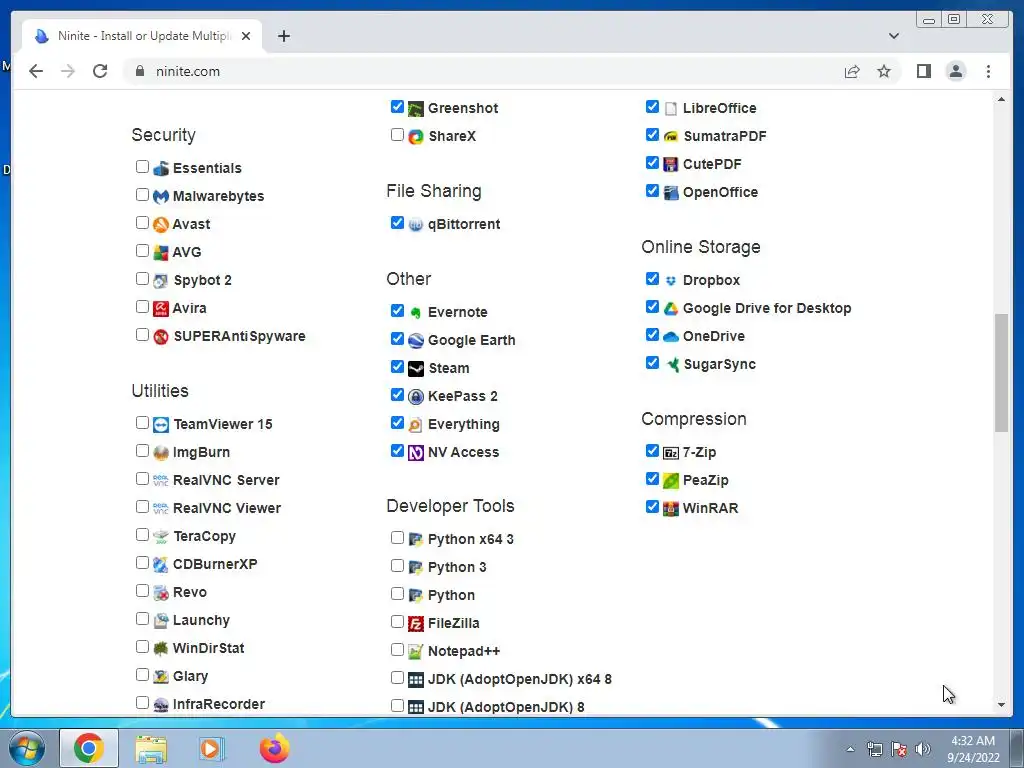The width and height of the screenshot is (1024, 768).
Task: Uncheck the SumatraPDF checkbox
Action: point(652,135)
